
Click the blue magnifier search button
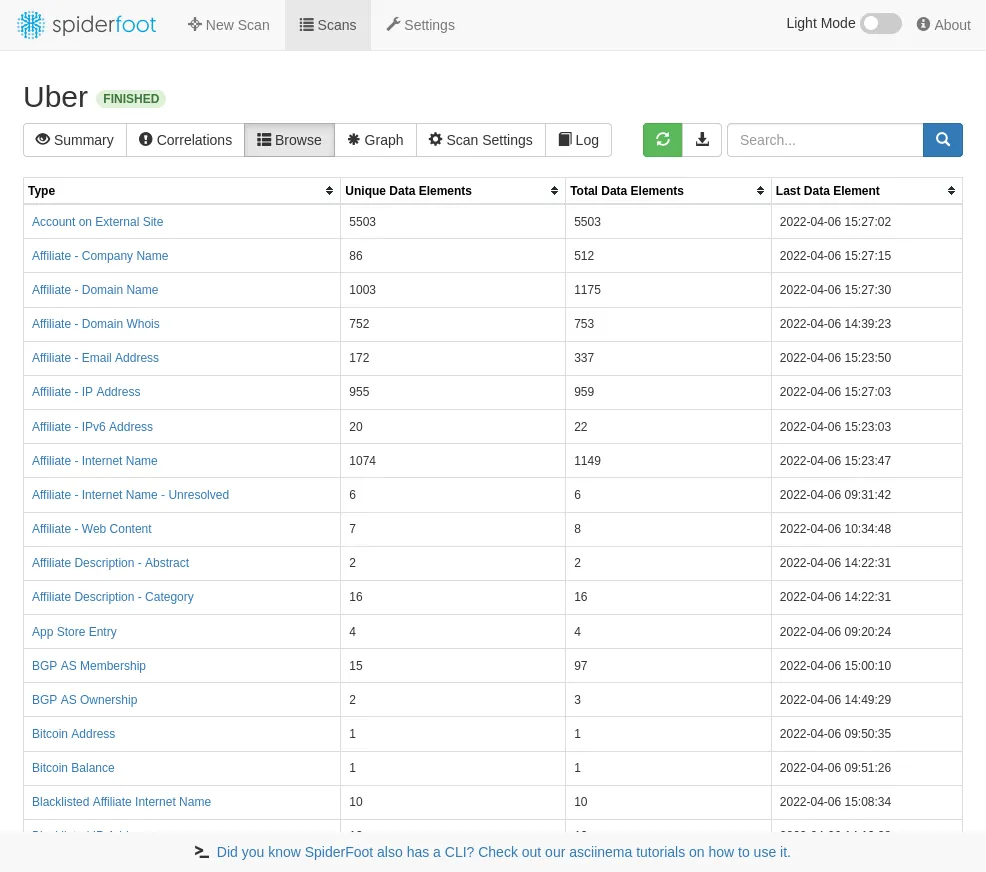[942, 140]
